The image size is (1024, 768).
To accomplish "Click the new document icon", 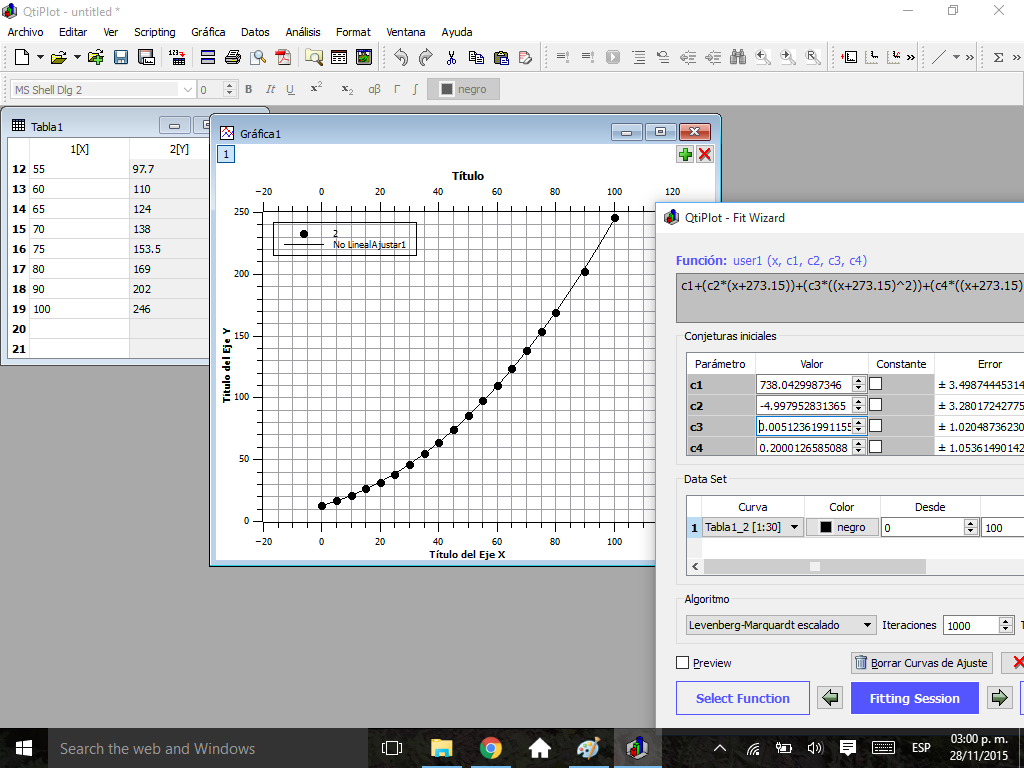I will (x=22, y=57).
